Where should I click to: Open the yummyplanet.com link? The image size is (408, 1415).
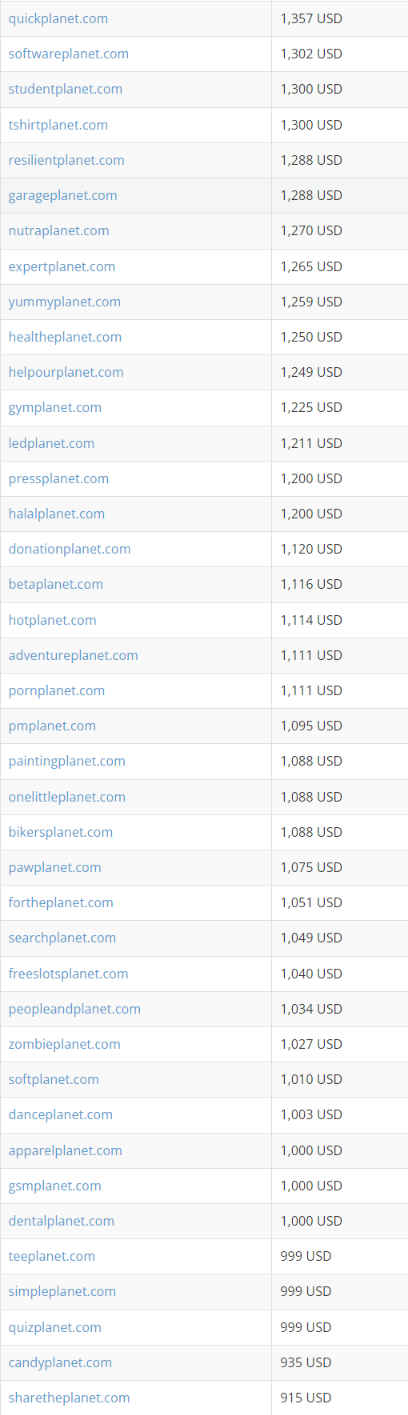(65, 302)
